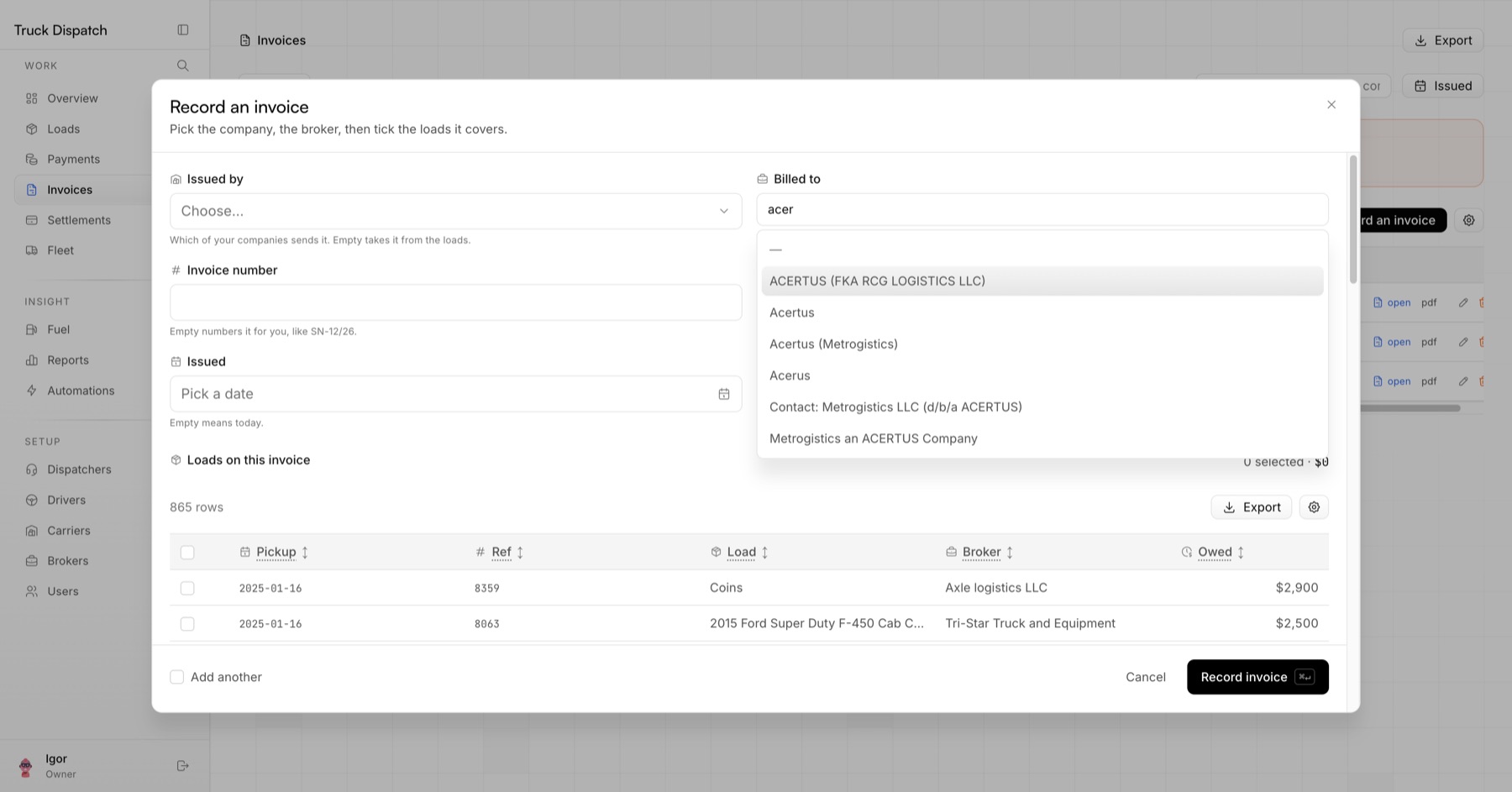Sort by Pickup column arrows
This screenshot has height=792, width=1512.
pyautogui.click(x=305, y=553)
